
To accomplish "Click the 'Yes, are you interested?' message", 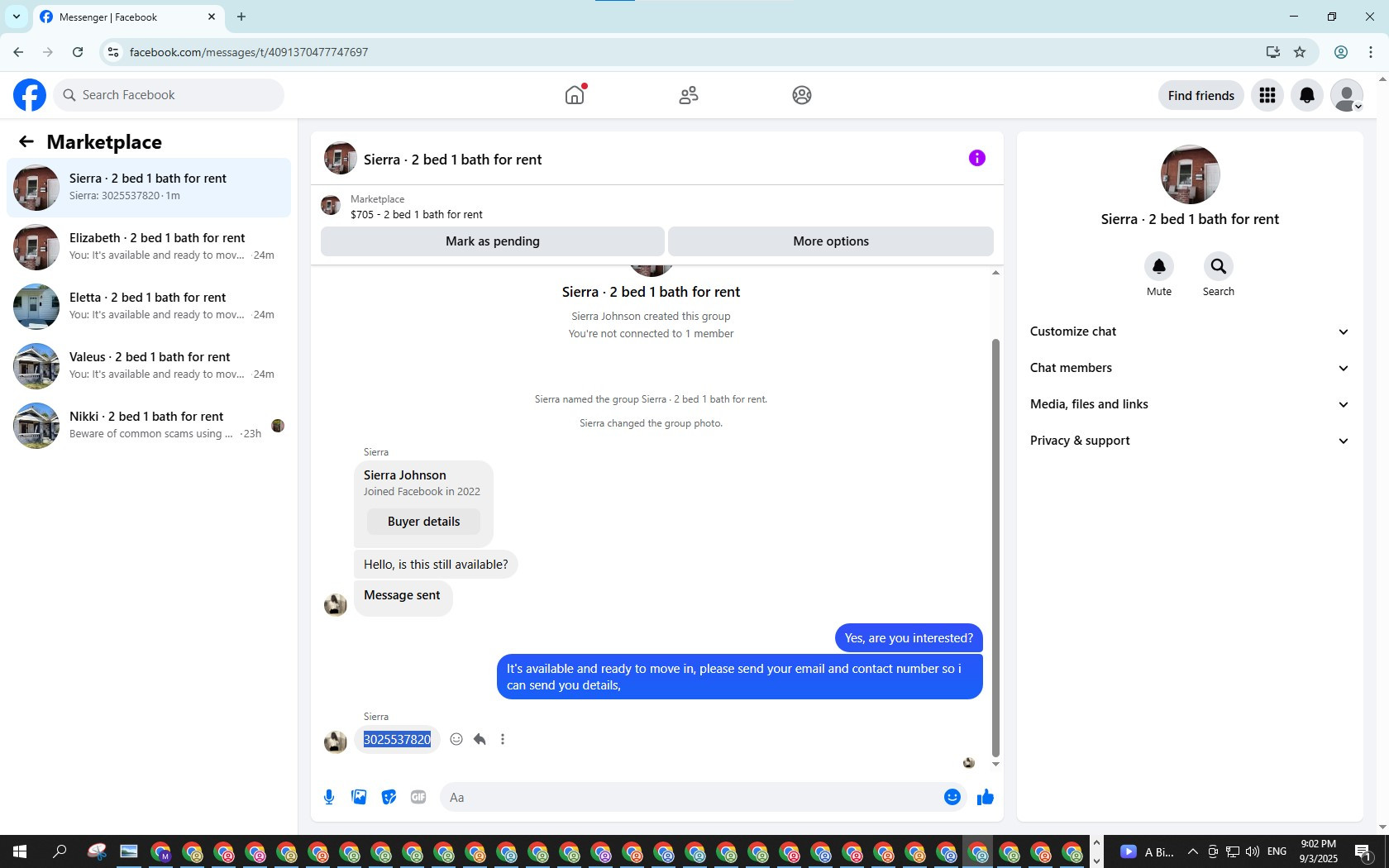I will (909, 638).
